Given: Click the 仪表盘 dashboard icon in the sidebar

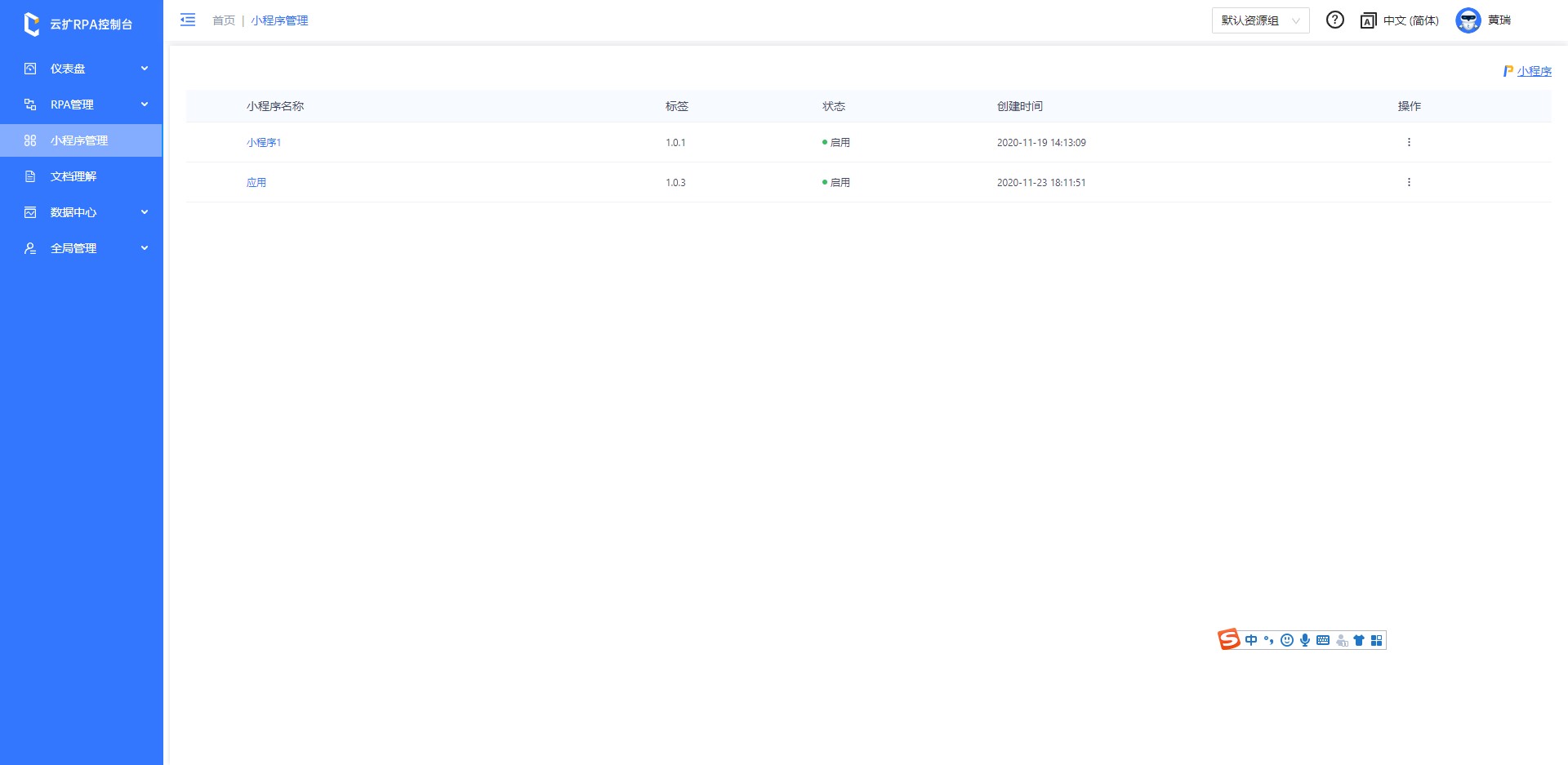Looking at the screenshot, I should 30,69.
